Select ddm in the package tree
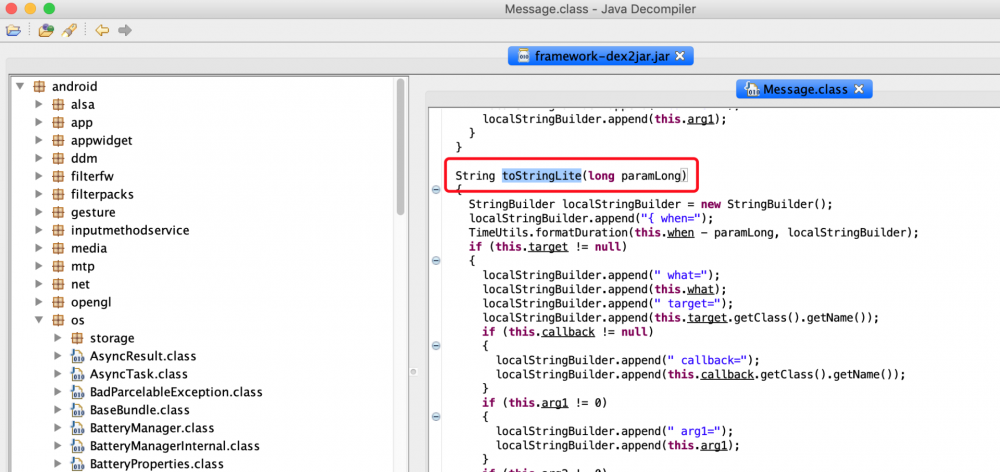 (x=84, y=158)
